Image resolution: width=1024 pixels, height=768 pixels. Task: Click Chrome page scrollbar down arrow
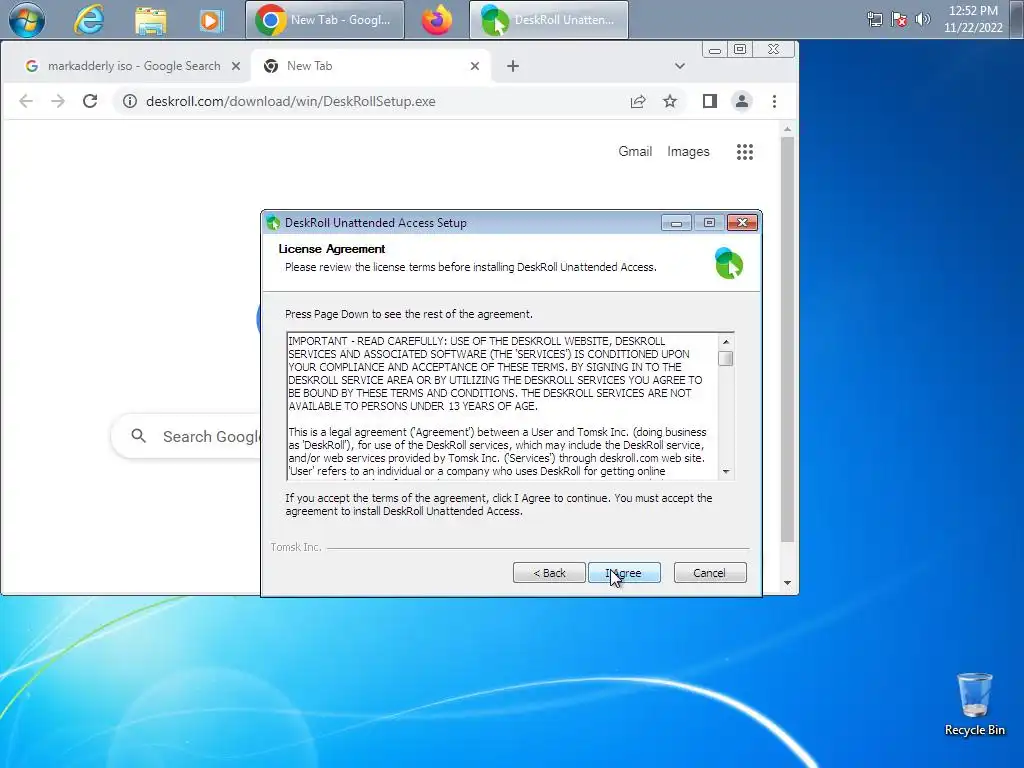click(x=787, y=583)
